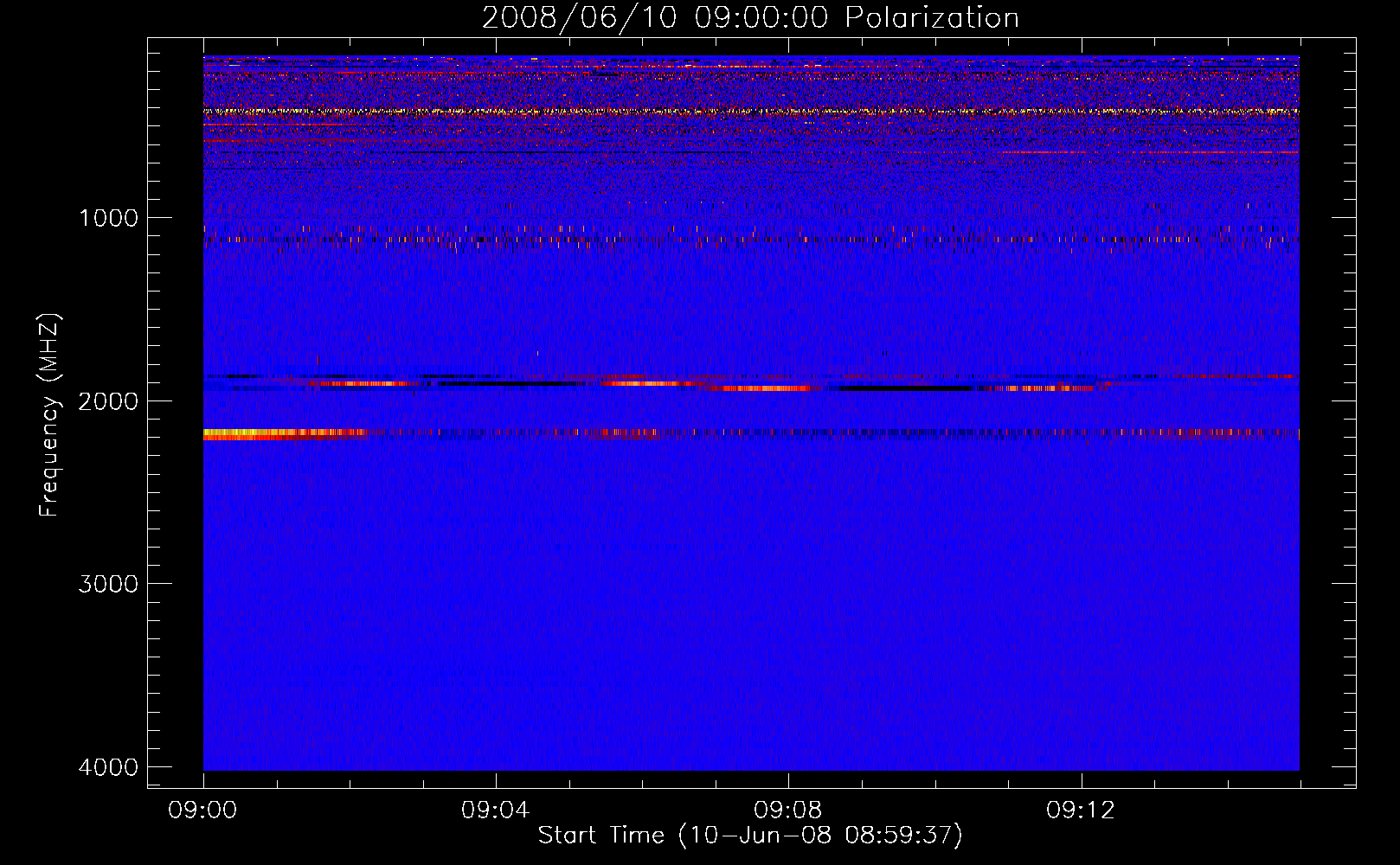The width and height of the screenshot is (1400, 865).
Task: Click the 09:08 time tick label
Action: pos(787,811)
